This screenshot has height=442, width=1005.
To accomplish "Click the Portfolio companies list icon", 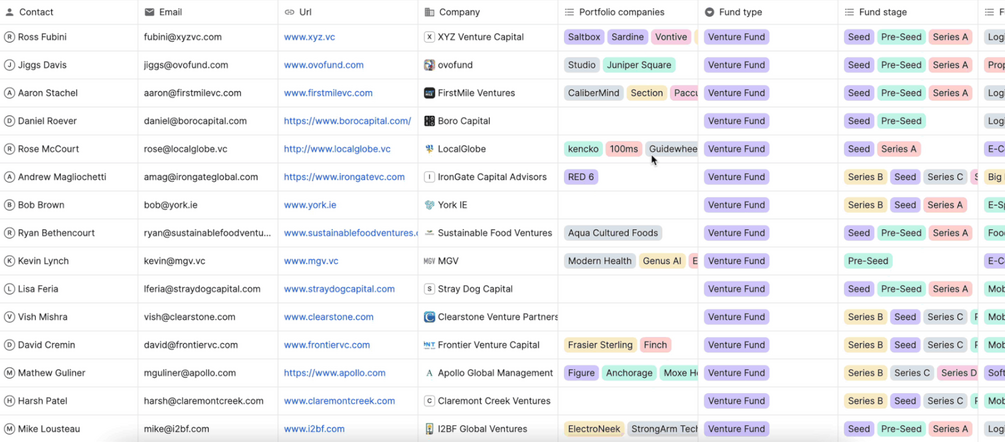I will pyautogui.click(x=569, y=12).
